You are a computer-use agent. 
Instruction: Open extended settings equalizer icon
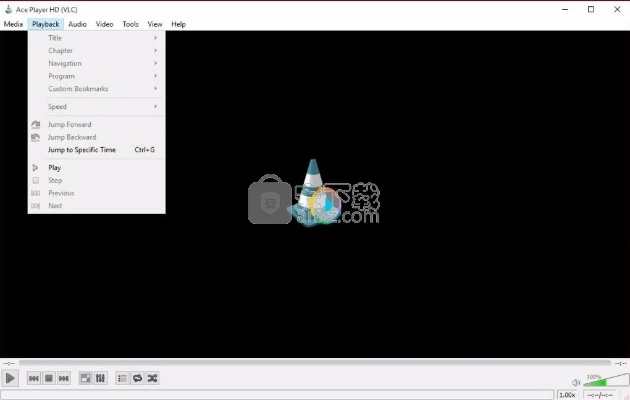100,378
